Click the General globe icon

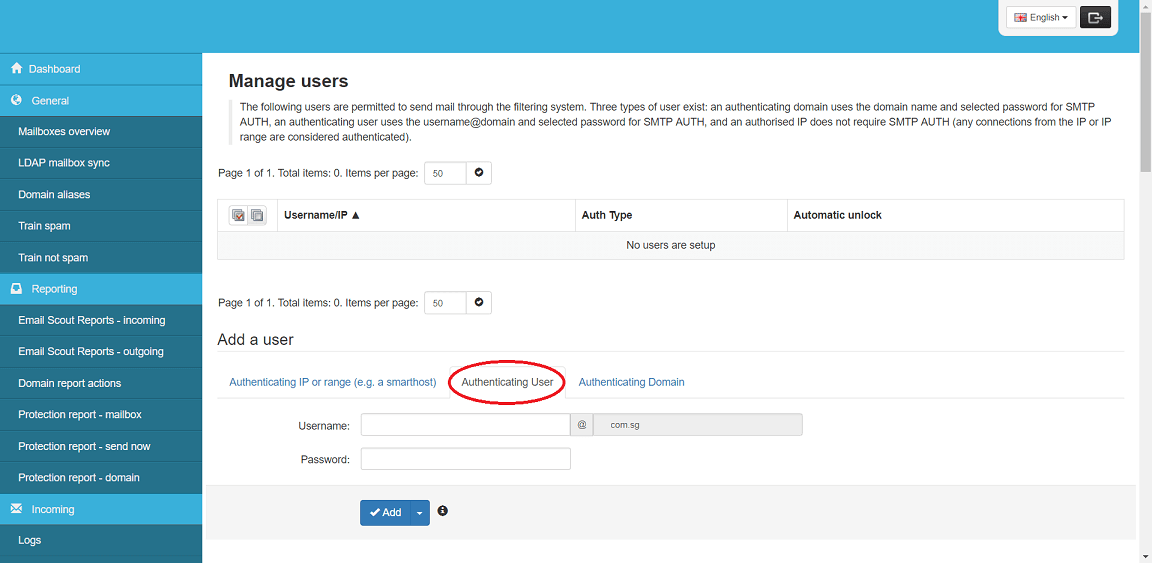(x=17, y=101)
